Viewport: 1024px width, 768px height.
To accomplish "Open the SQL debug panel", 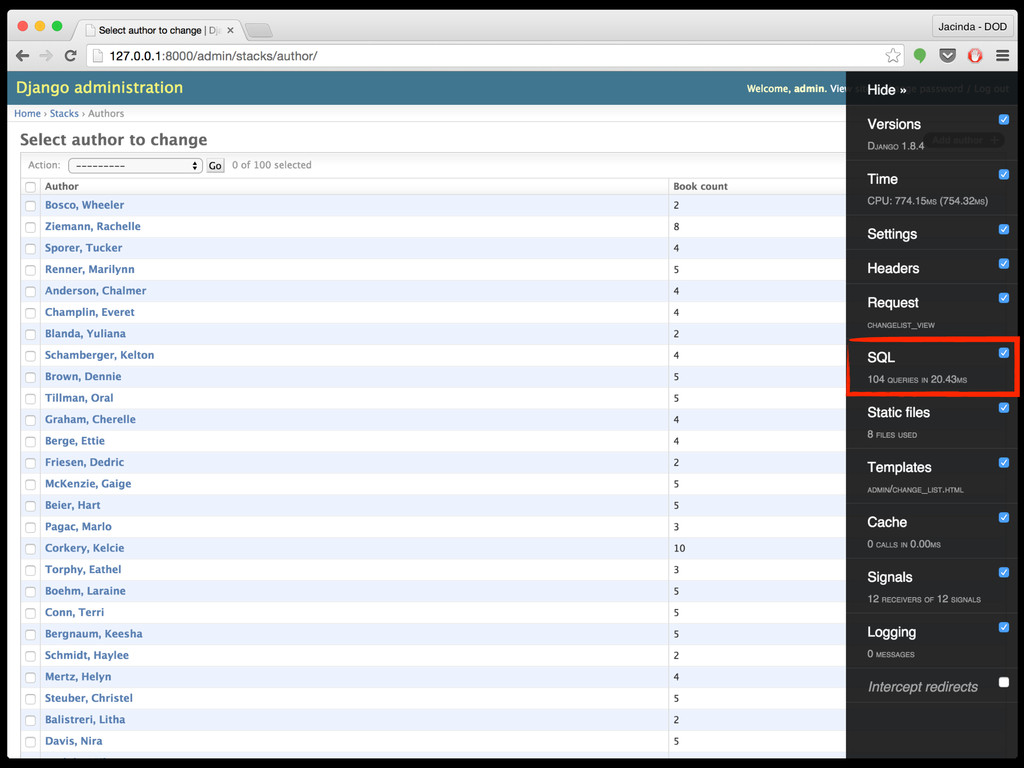I will [881, 357].
